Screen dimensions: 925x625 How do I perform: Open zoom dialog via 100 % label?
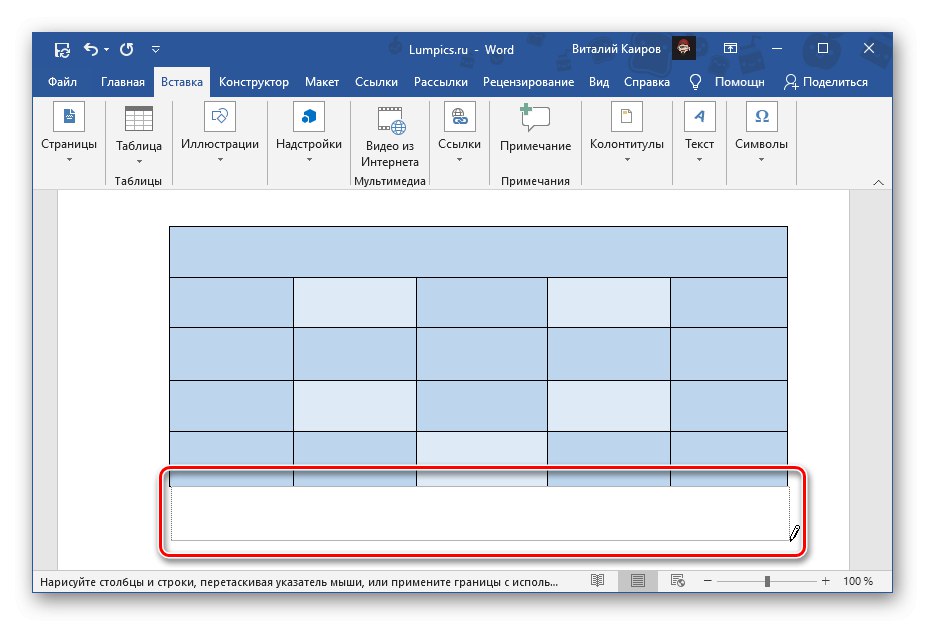(858, 581)
